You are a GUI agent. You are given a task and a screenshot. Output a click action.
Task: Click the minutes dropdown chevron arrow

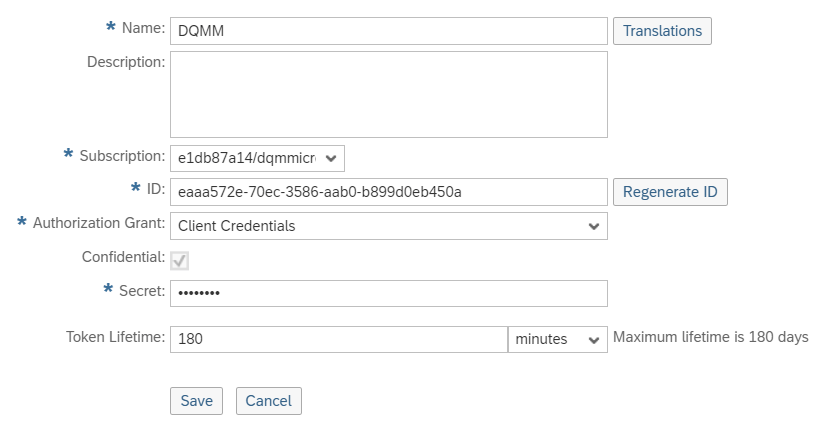tap(593, 340)
